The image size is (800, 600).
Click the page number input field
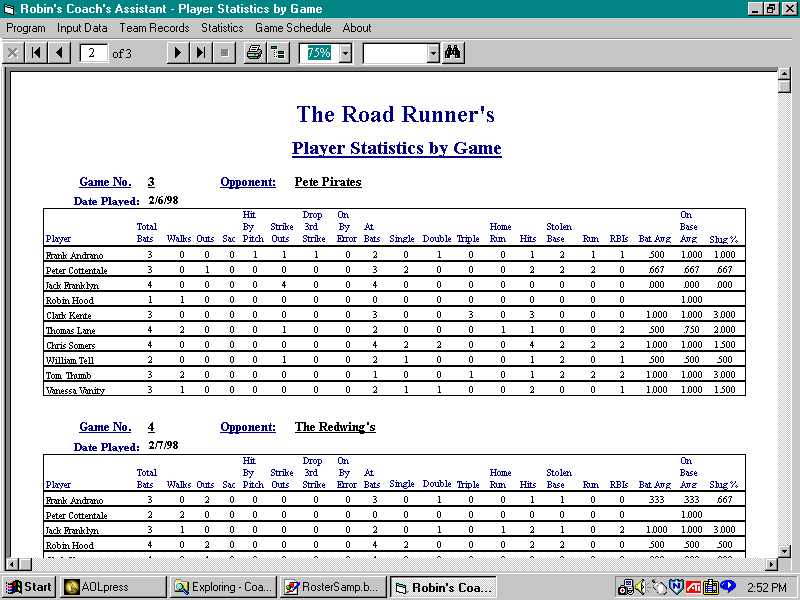93,53
